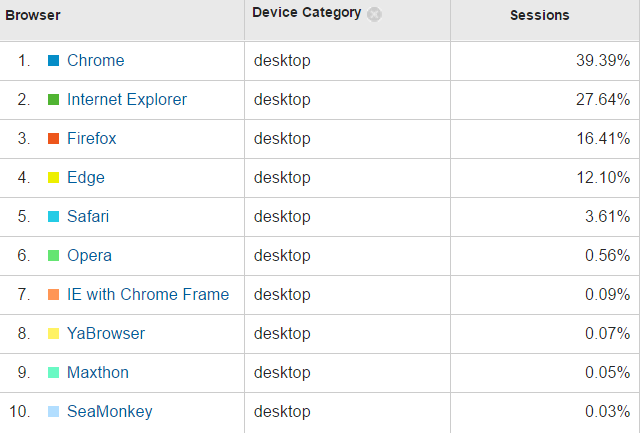Click the green Internet Explorer color square
The image size is (643, 433).
(54, 100)
